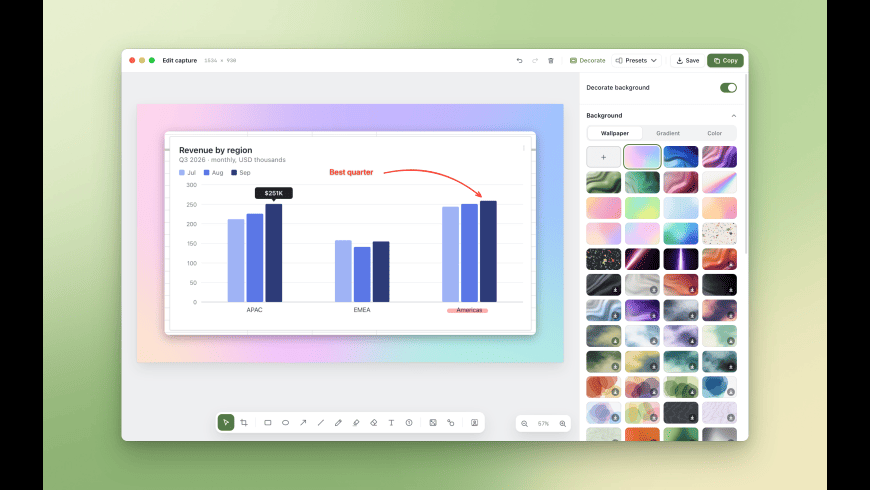Click the highlighted Americas axis label
Image resolution: width=870 pixels, height=490 pixels.
pyautogui.click(x=469, y=310)
